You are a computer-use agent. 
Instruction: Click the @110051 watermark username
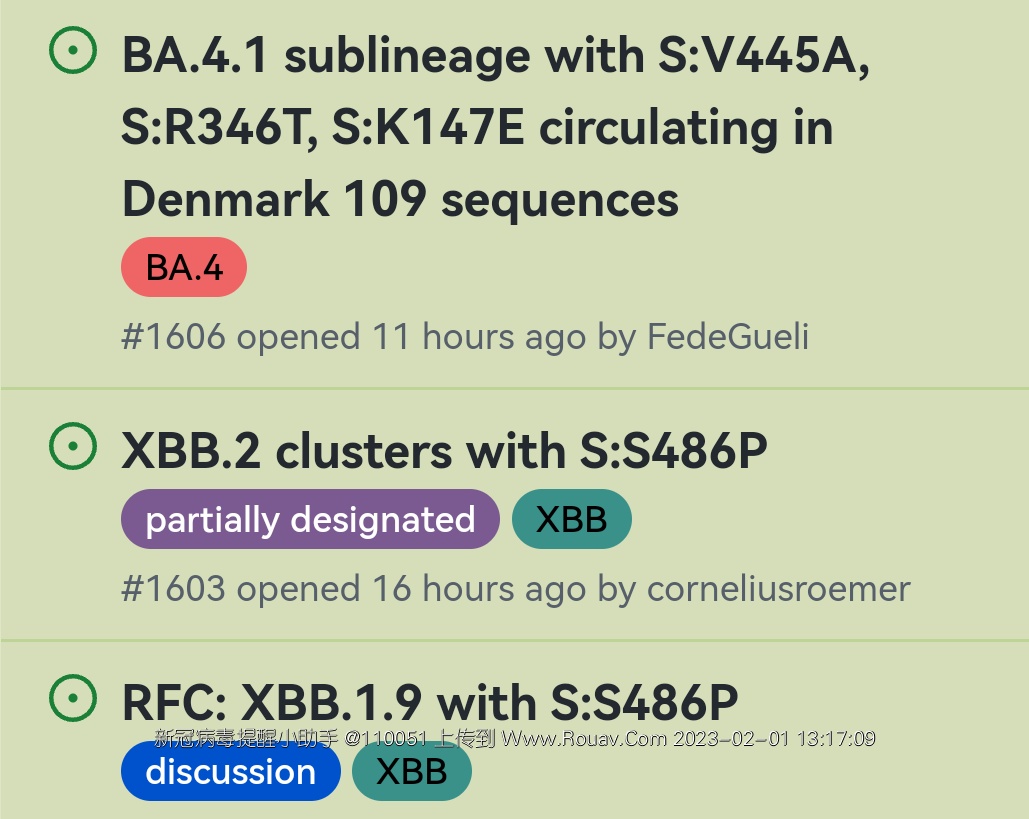tap(387, 739)
